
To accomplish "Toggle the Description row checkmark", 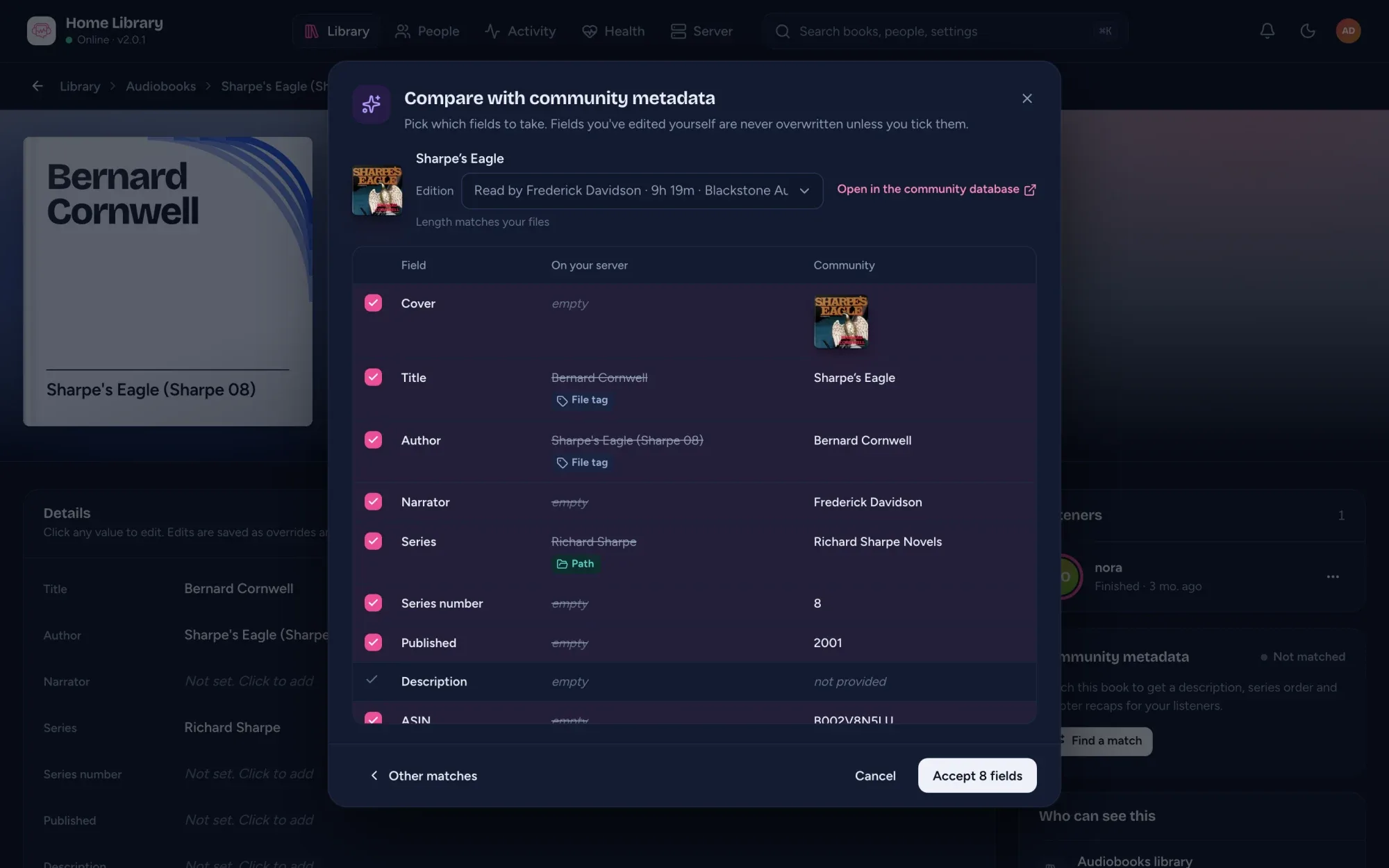I will (372, 680).
